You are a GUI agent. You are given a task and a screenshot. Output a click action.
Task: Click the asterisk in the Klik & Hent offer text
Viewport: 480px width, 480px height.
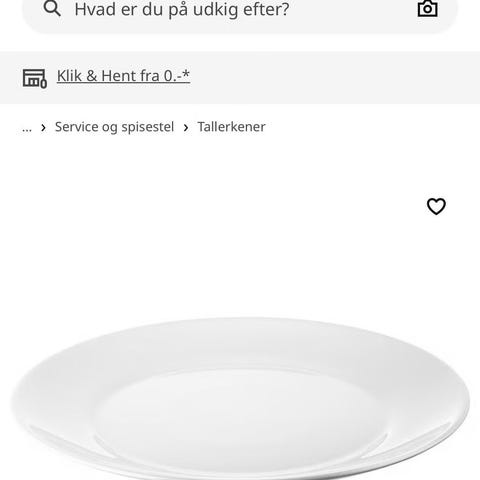click(186, 73)
